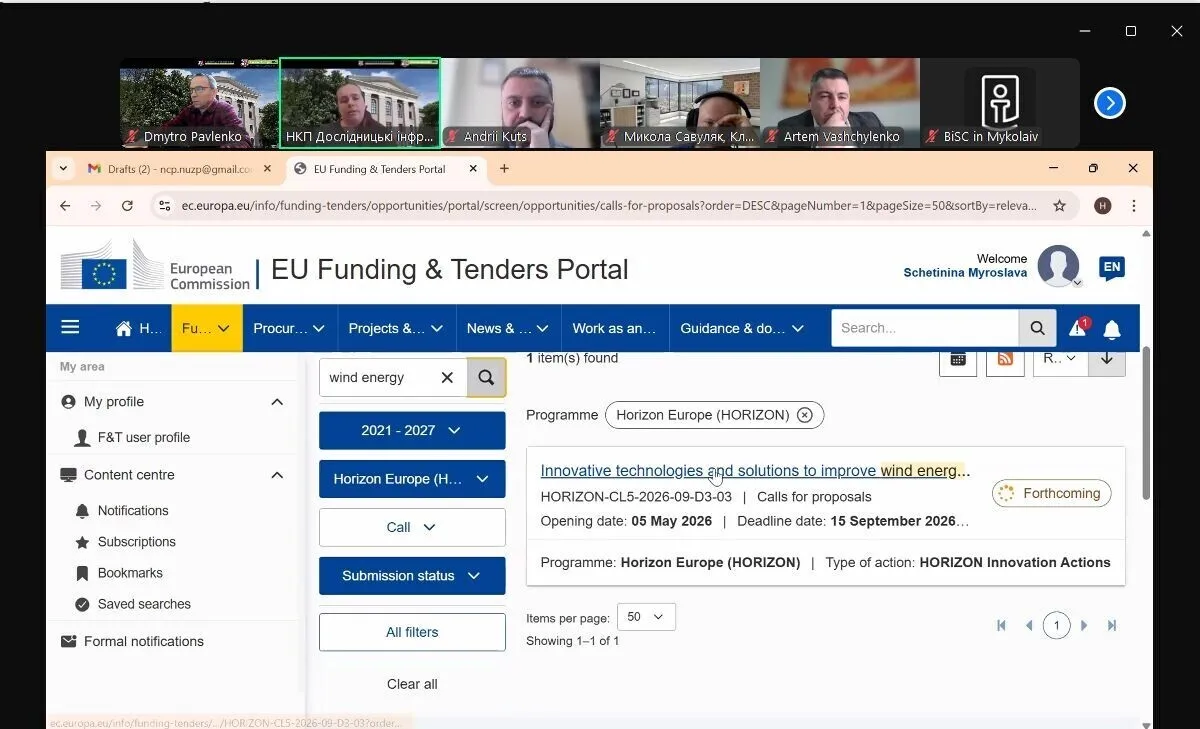Select Dmytro Pavlenko video thumbnail
Screen dimensions: 1200x729
pos(199,103)
